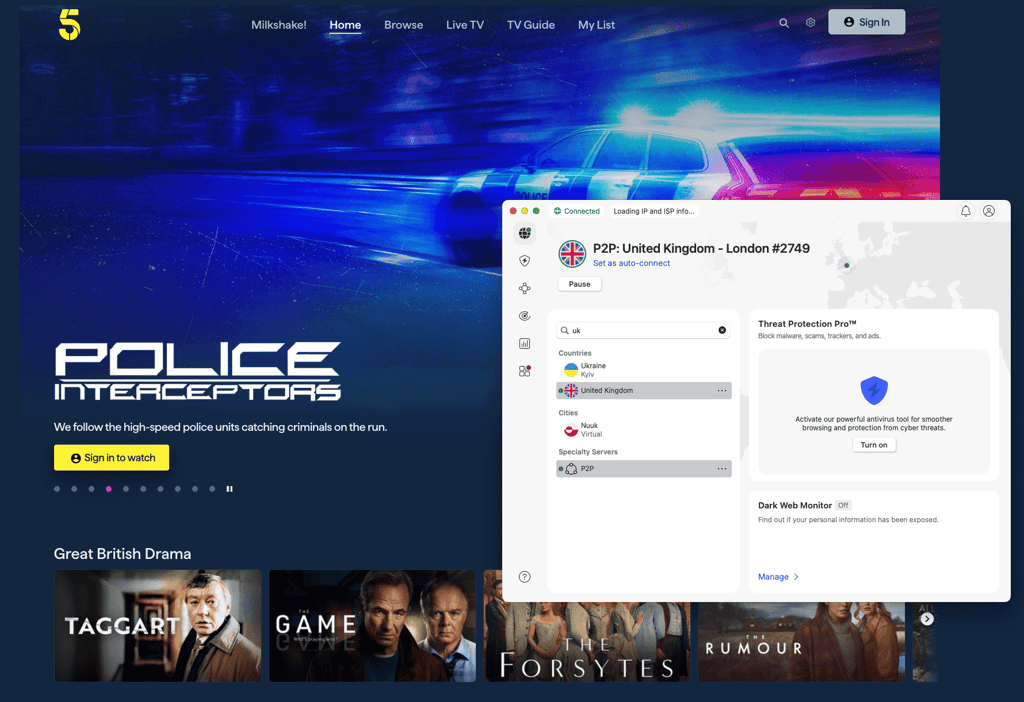Click the Channel 5 logo
This screenshot has width=1024, height=702.
(x=69, y=25)
